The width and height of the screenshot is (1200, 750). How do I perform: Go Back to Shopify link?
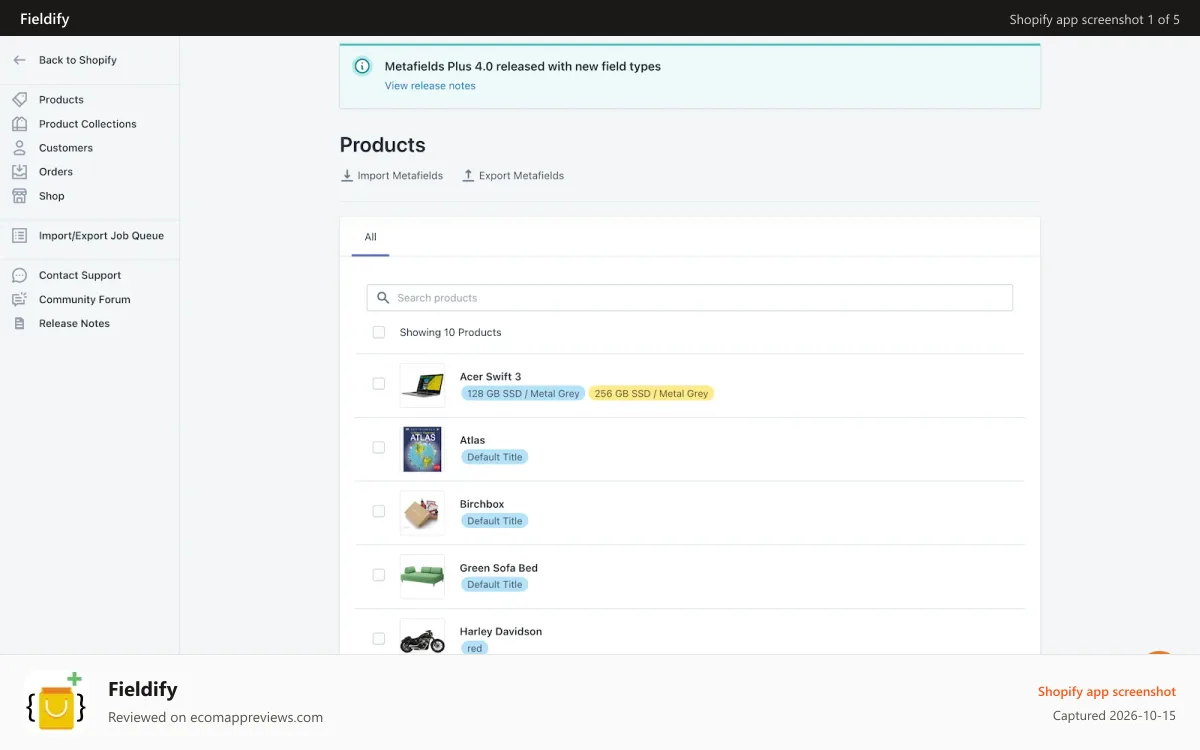pos(78,60)
